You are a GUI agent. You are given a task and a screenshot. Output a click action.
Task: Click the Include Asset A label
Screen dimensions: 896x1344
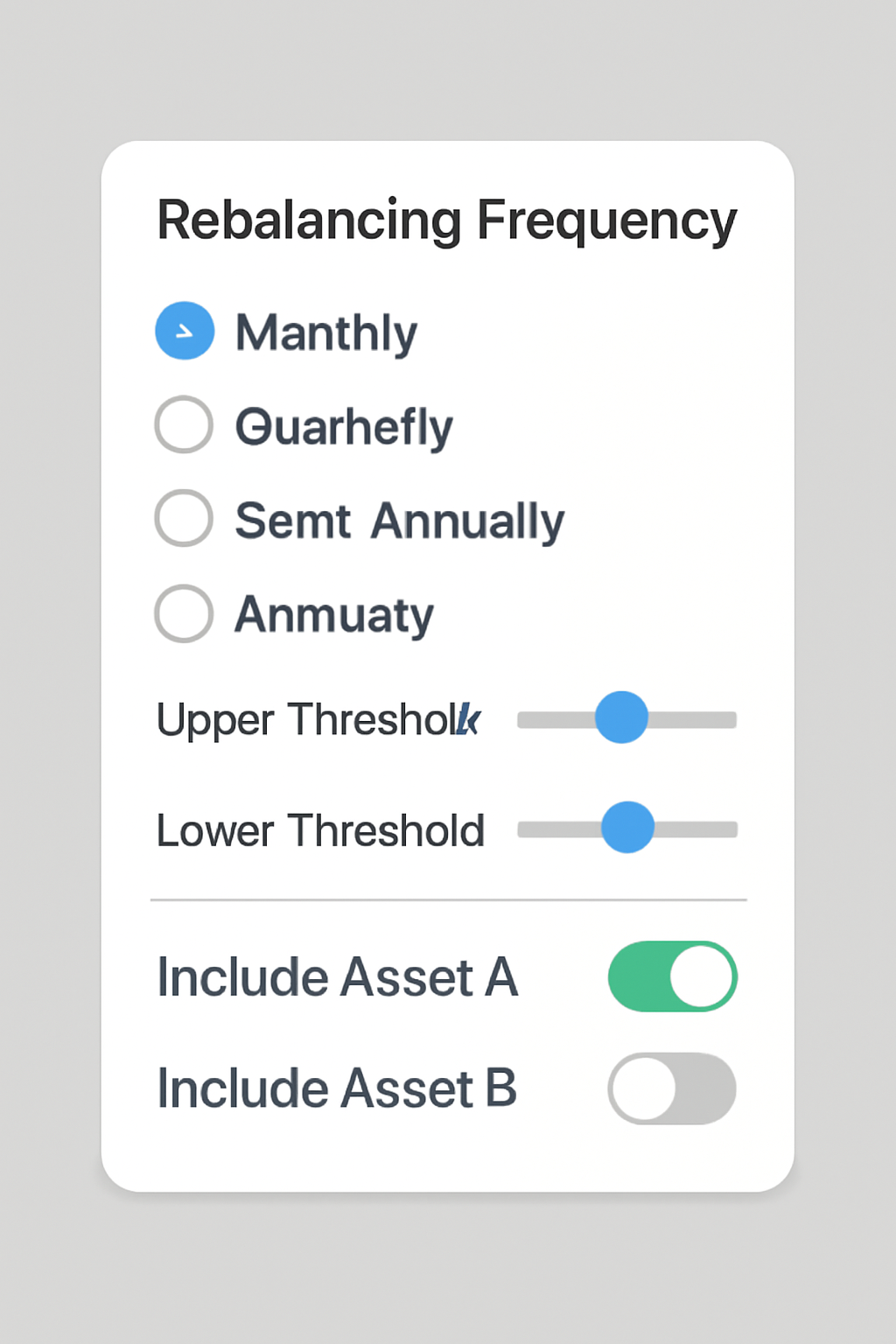(337, 977)
